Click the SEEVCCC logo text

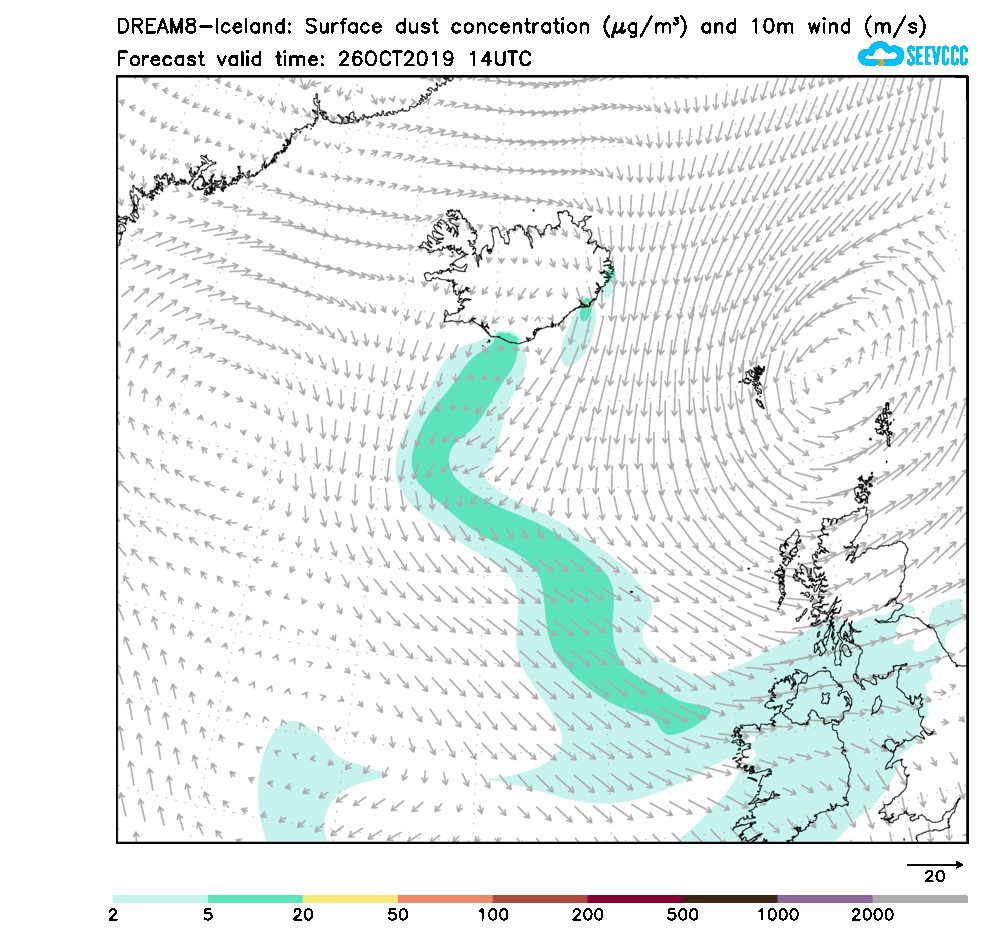[x=936, y=56]
